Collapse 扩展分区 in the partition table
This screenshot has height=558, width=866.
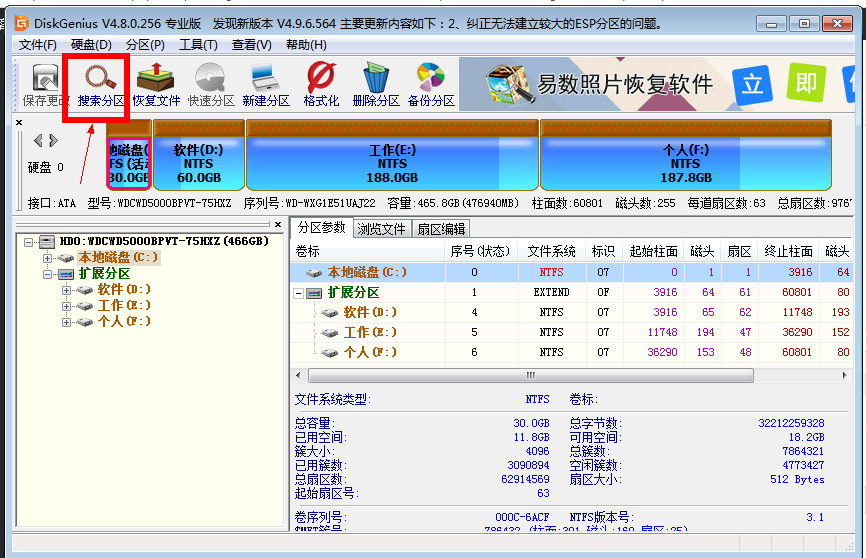click(298, 293)
